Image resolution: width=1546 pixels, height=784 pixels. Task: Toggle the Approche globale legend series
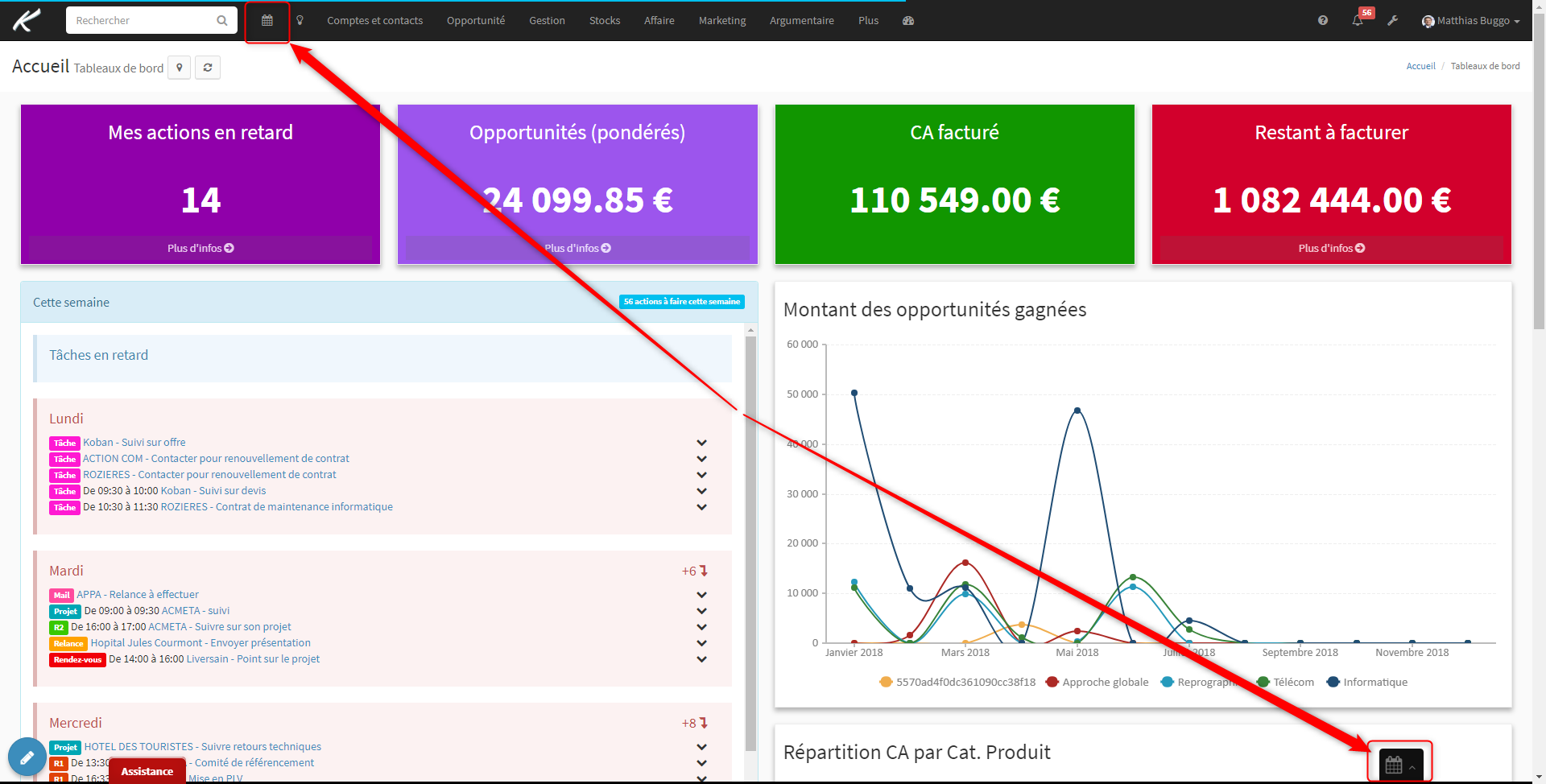click(1097, 682)
